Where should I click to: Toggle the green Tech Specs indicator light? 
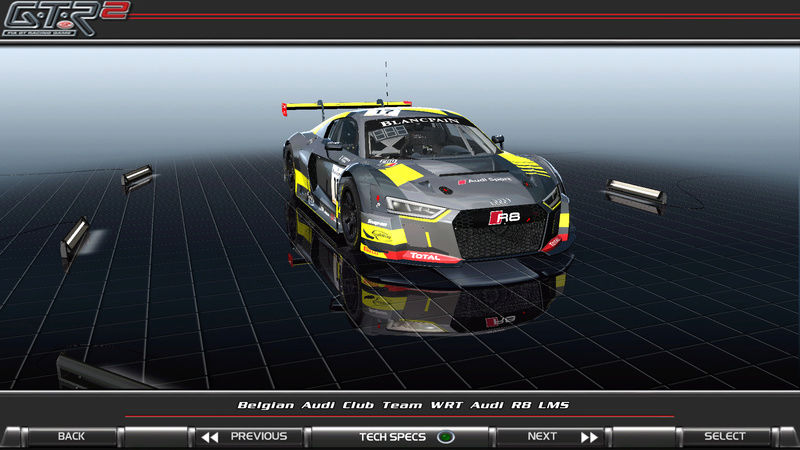(x=445, y=437)
